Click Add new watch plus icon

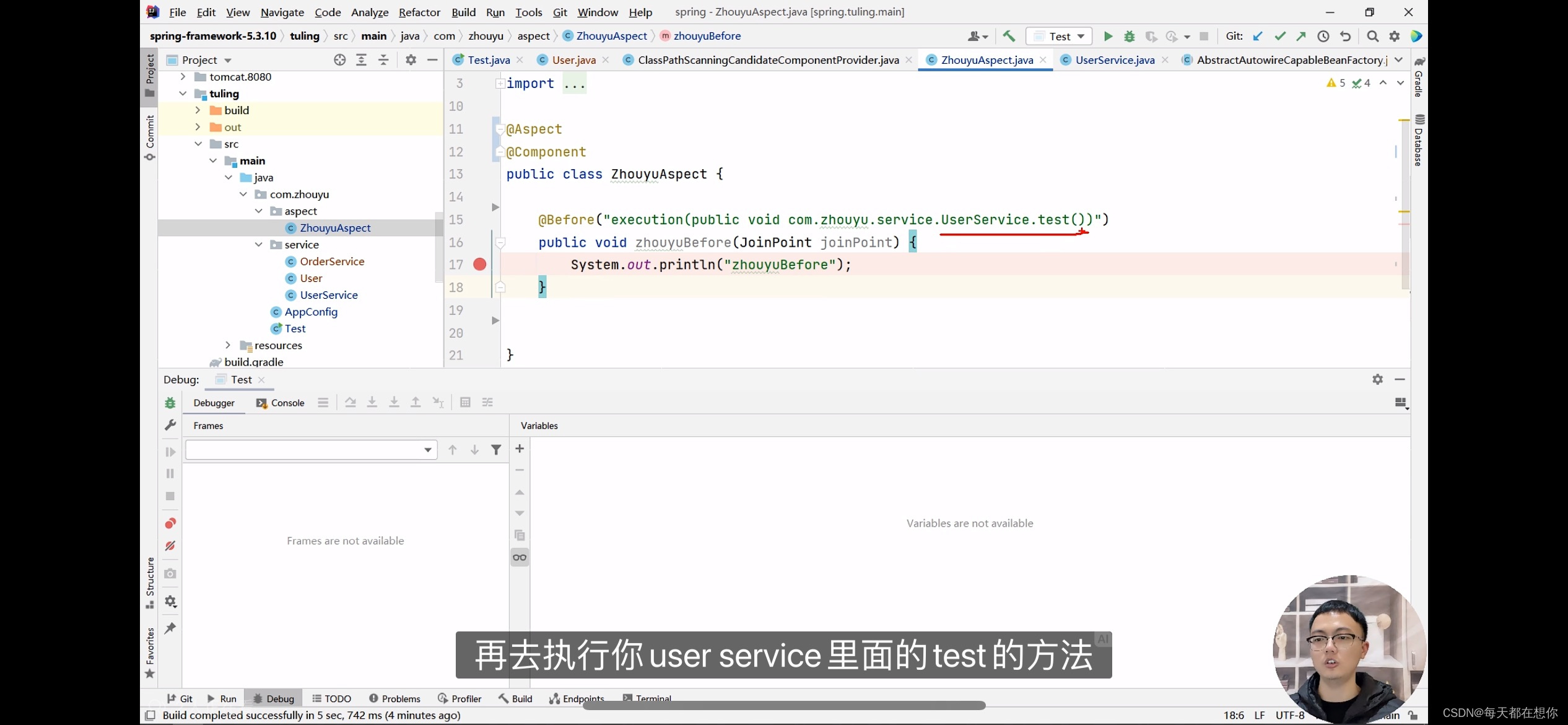(520, 449)
